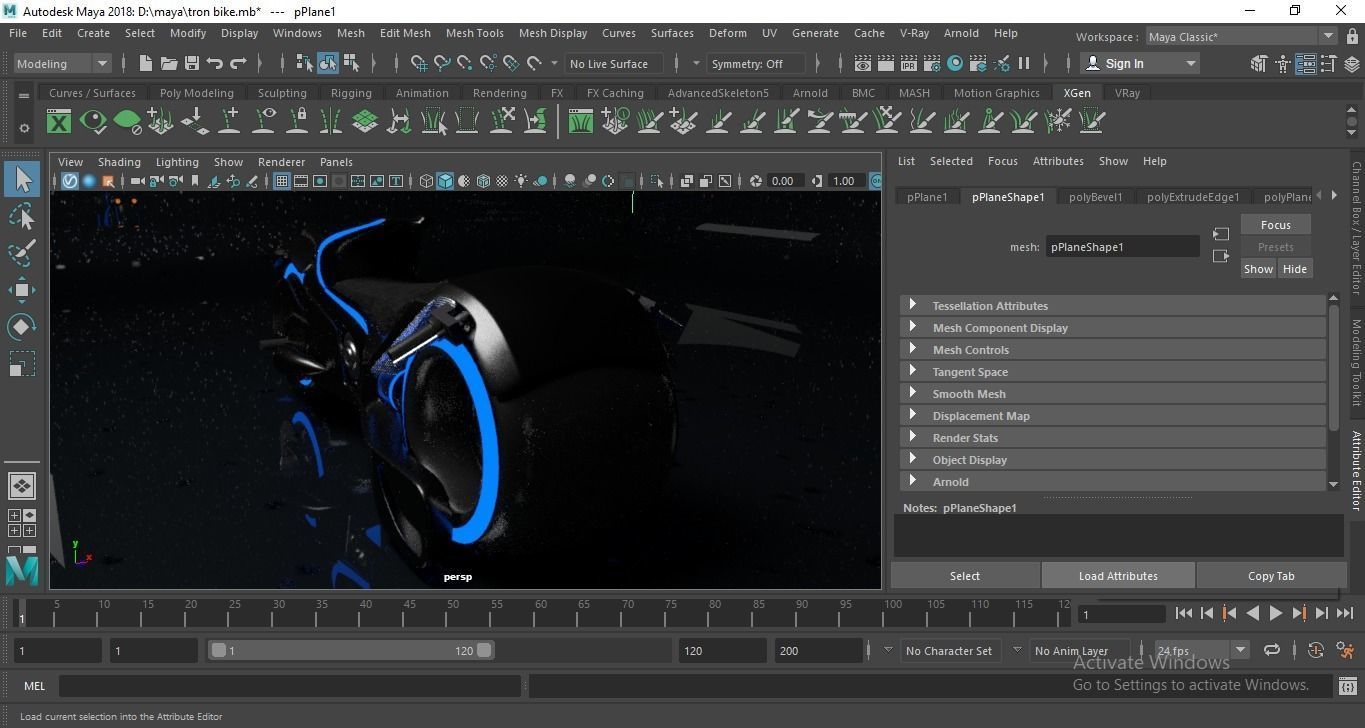Toggle use all lights bulb icon
Image resolution: width=1365 pixels, height=728 pixels.
tap(521, 181)
